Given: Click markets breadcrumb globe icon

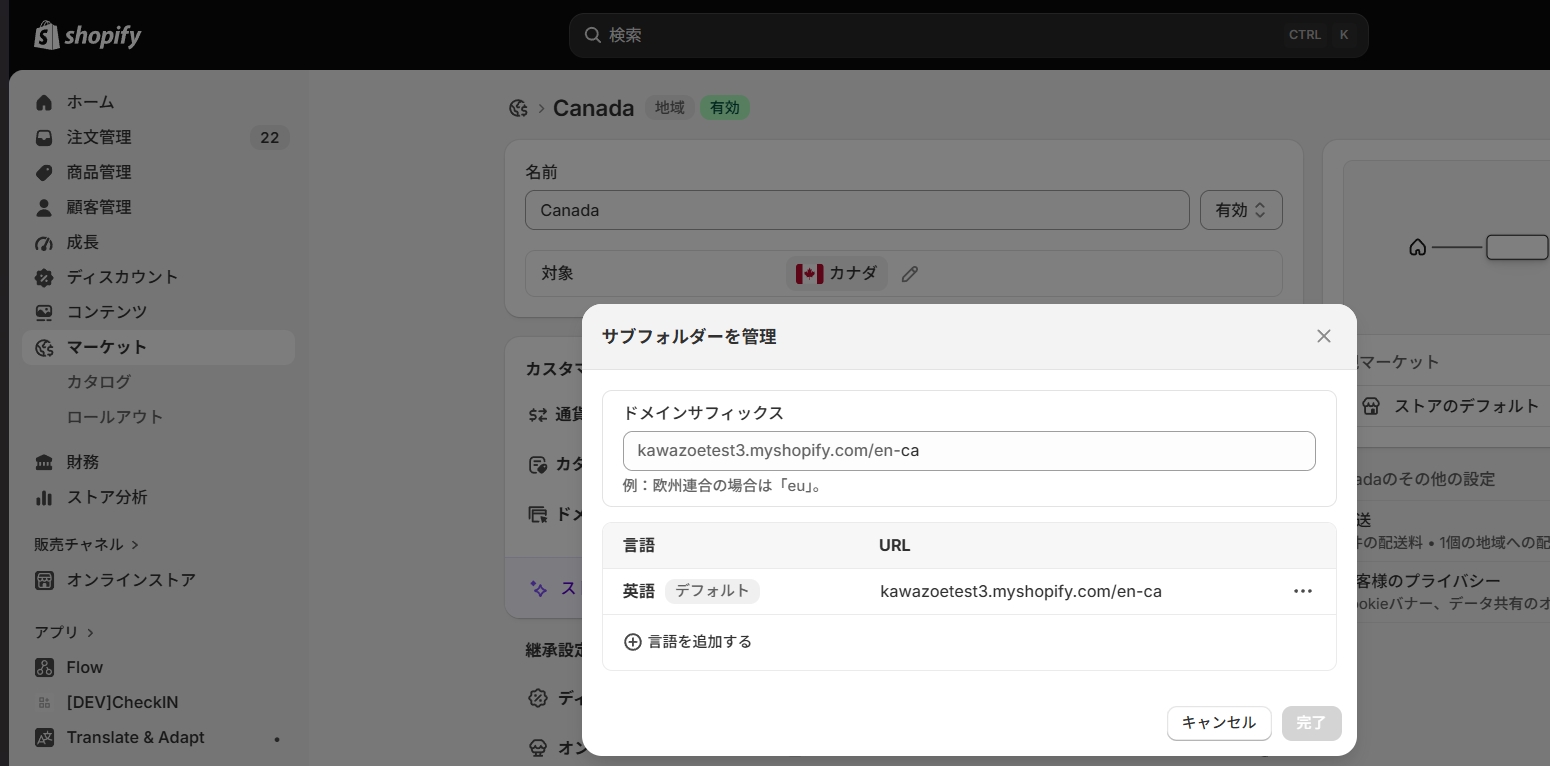Looking at the screenshot, I should coord(518,108).
